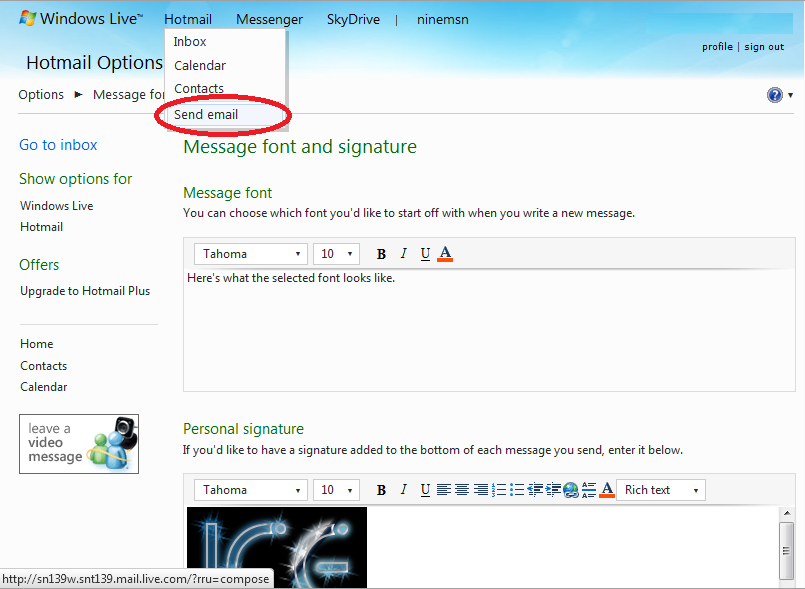
Task: Select Send email from the Hotmail menu
Action: pos(206,114)
